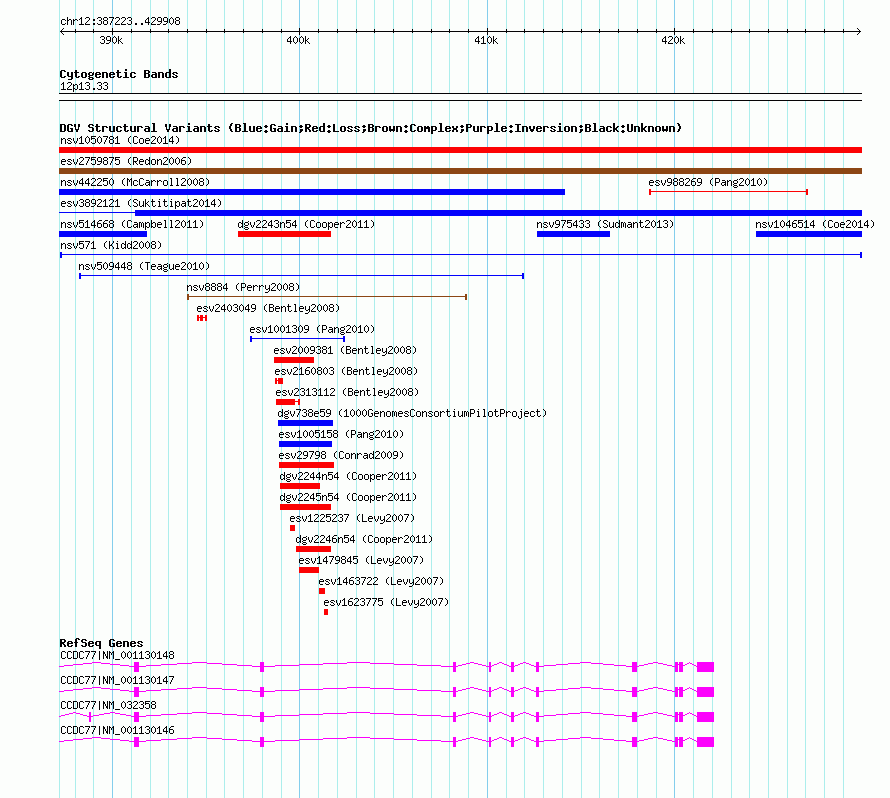
Task: Click the esv1623775 (Levy2007) label
Action: tap(386, 602)
